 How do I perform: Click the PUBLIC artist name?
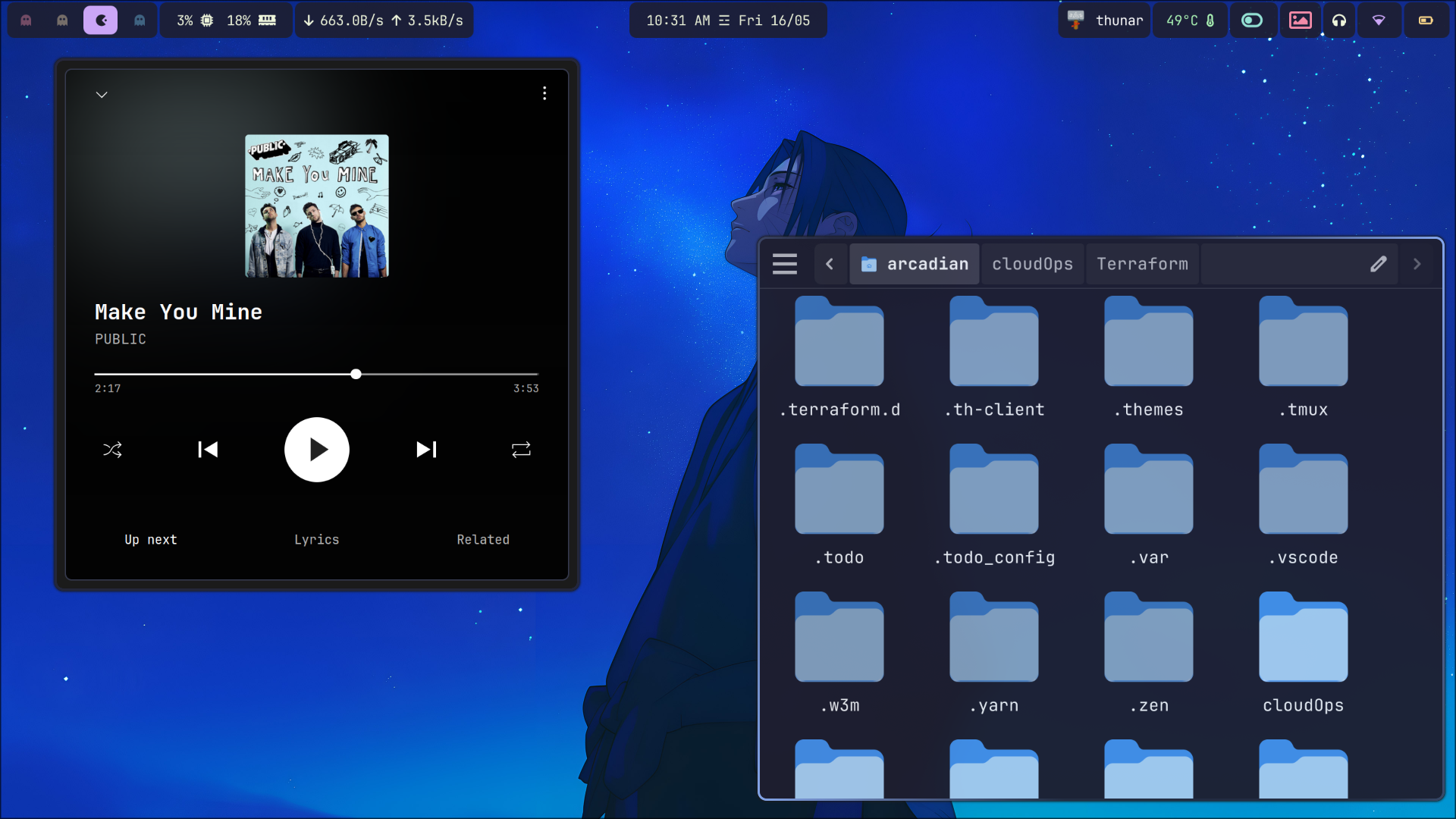[x=121, y=339]
